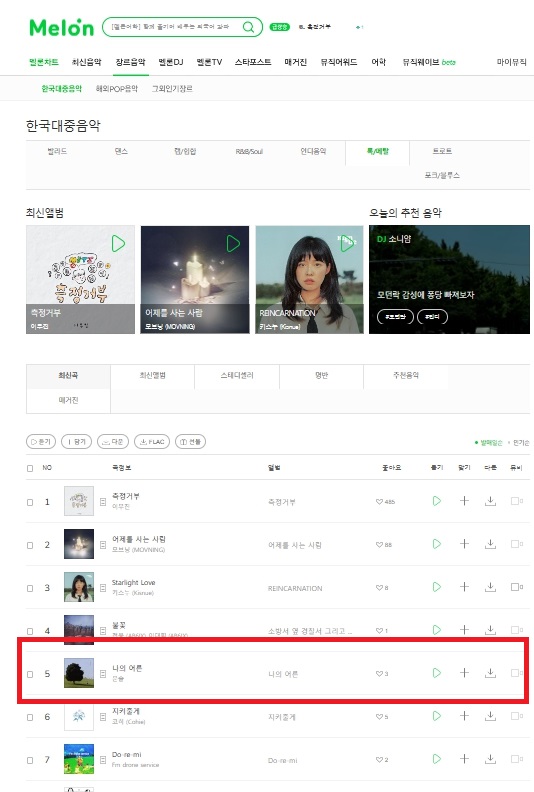Download the Starlight Love track
The image size is (534, 792).
click(x=490, y=587)
